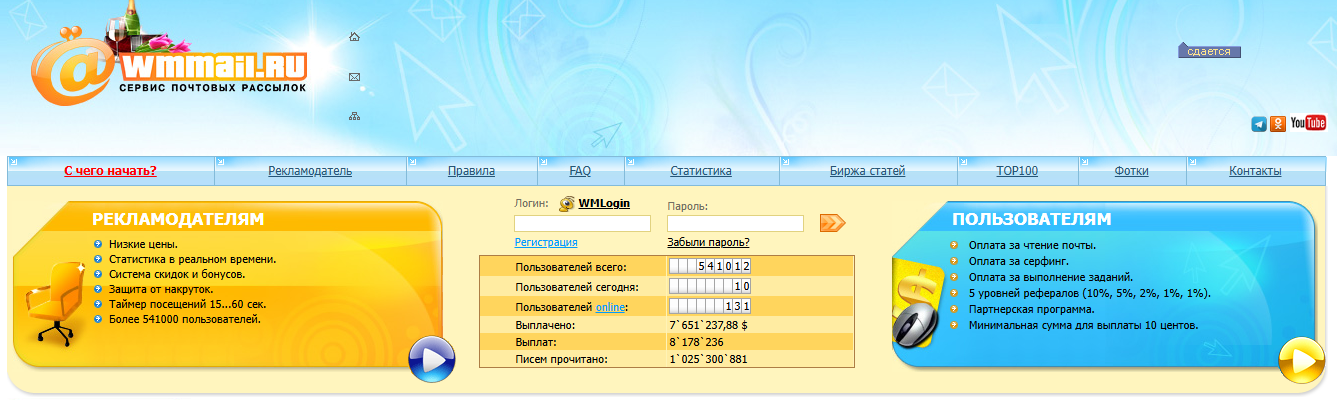Click the total users counter 541012

coord(710,266)
